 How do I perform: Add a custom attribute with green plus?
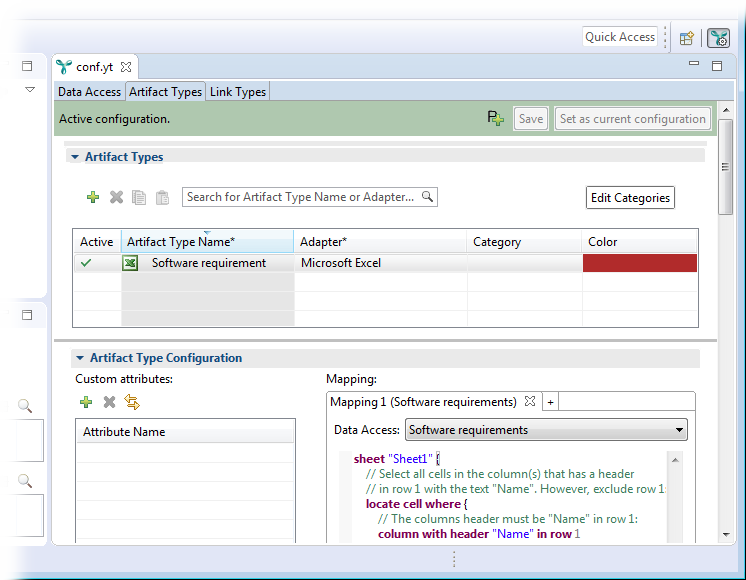point(86,402)
